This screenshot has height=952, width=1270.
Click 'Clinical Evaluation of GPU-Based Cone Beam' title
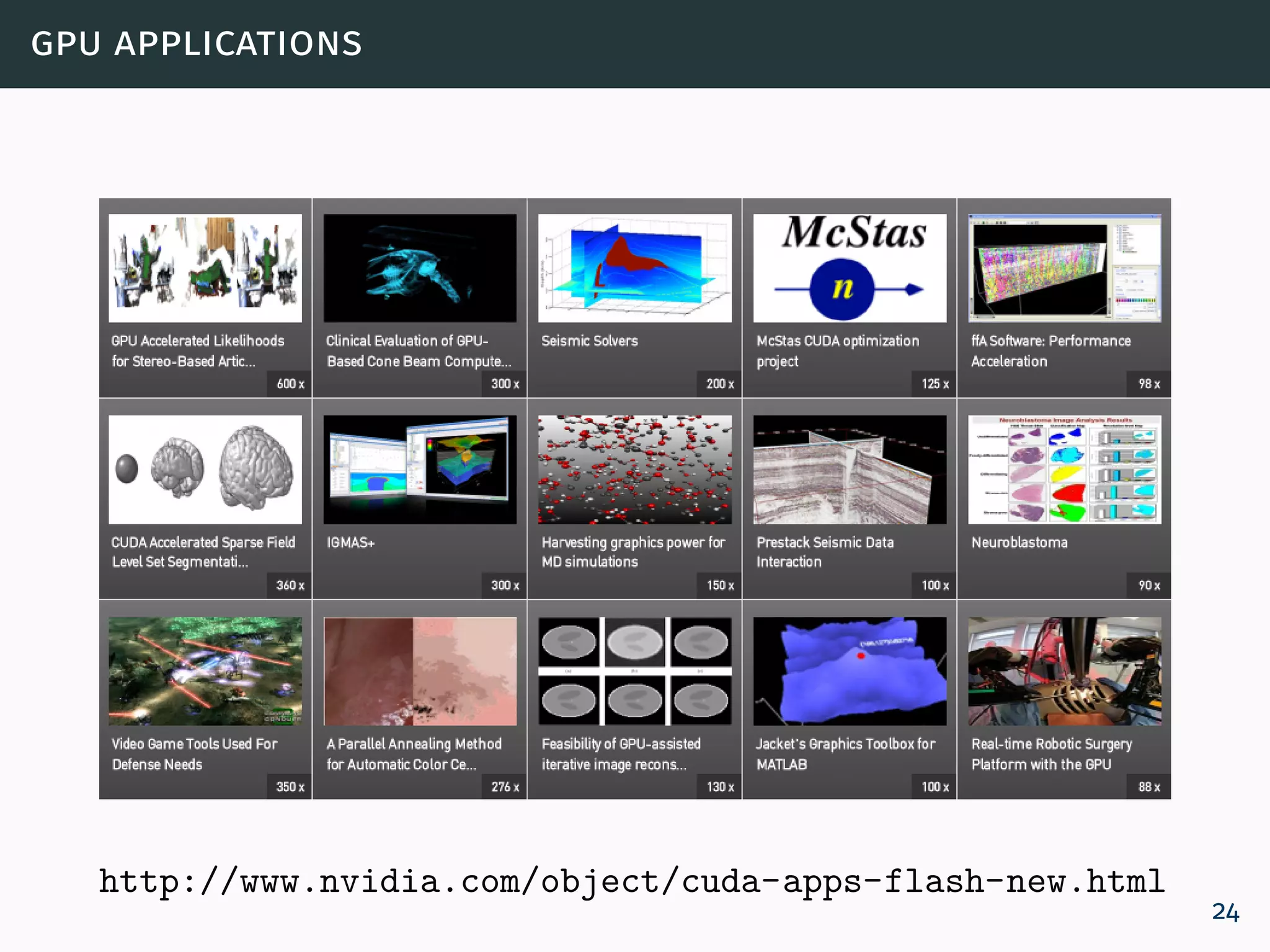click(x=419, y=351)
